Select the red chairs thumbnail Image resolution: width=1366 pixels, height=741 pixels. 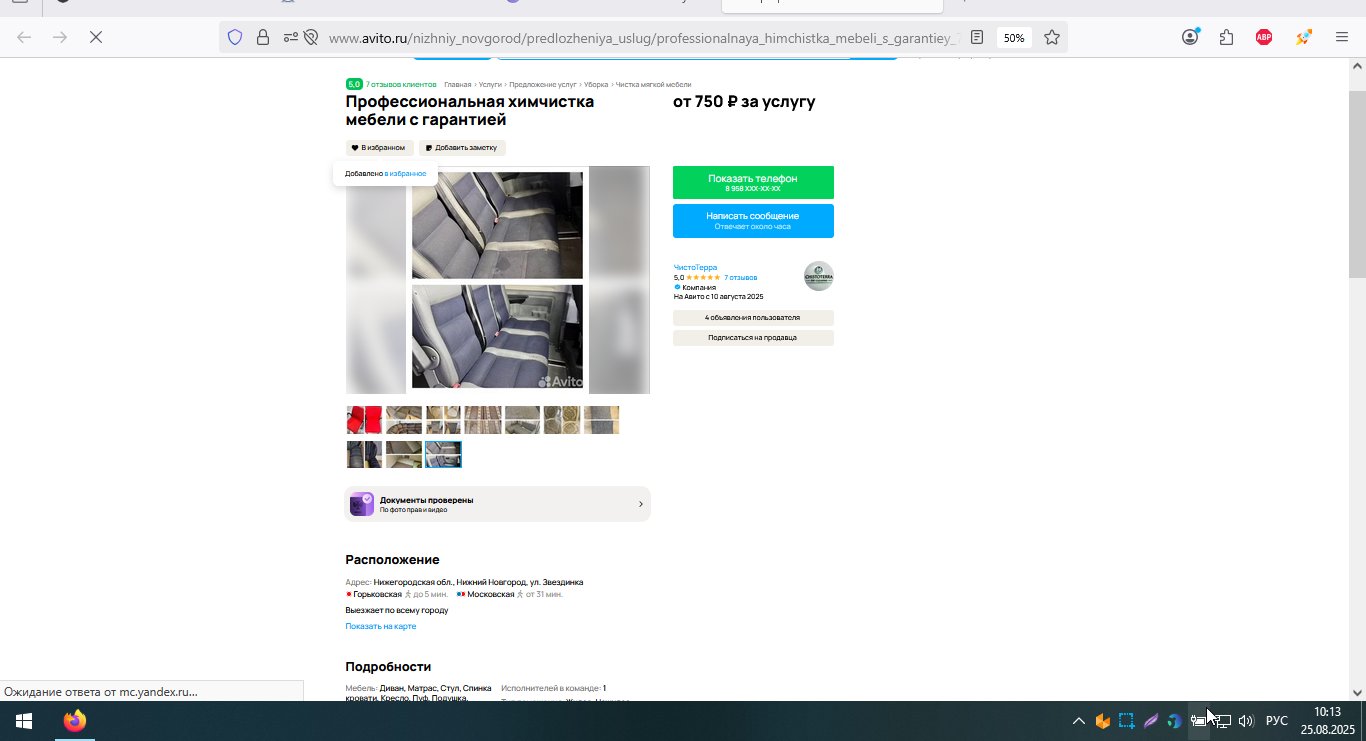coord(364,420)
